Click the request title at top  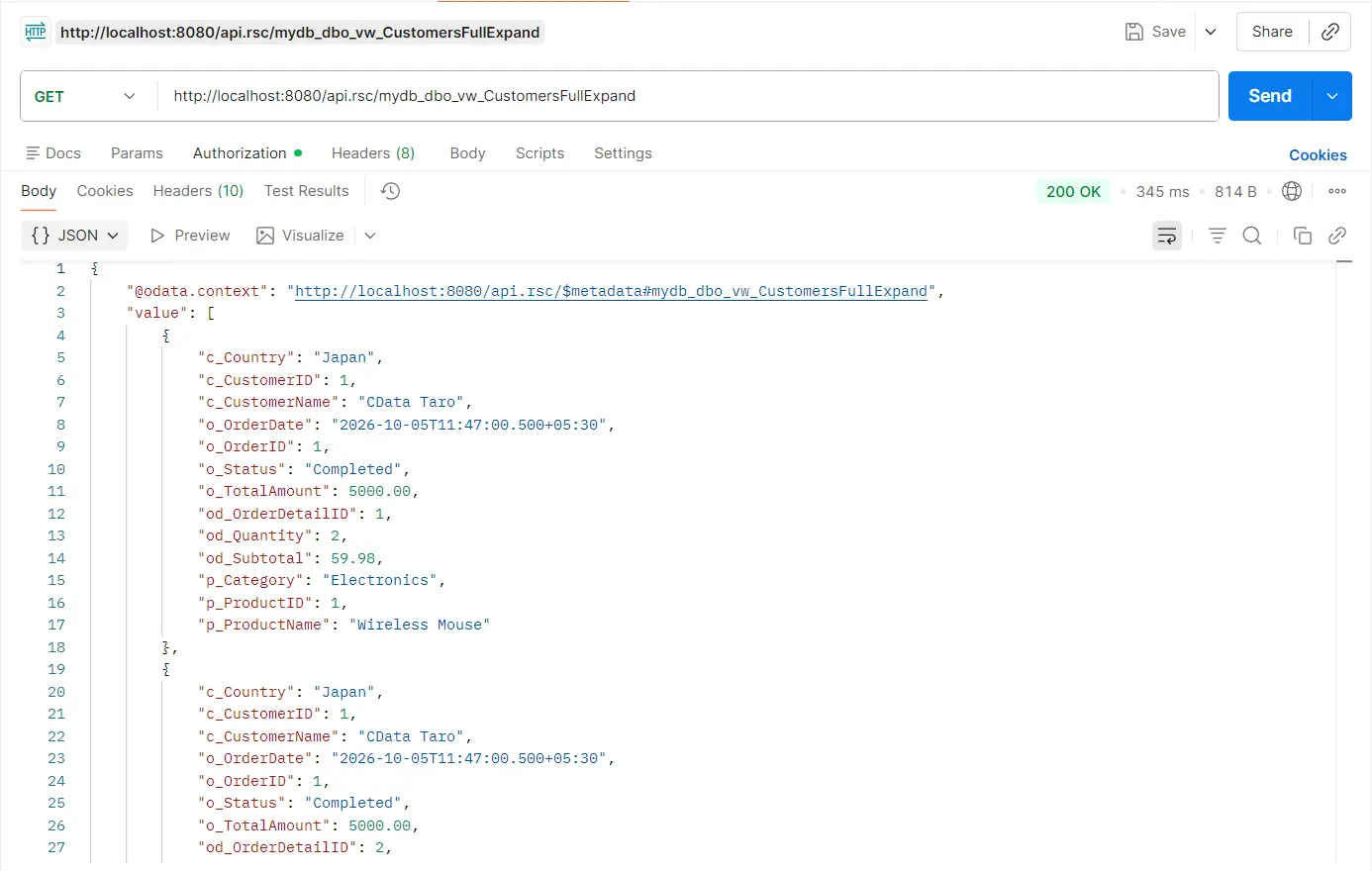(x=300, y=33)
